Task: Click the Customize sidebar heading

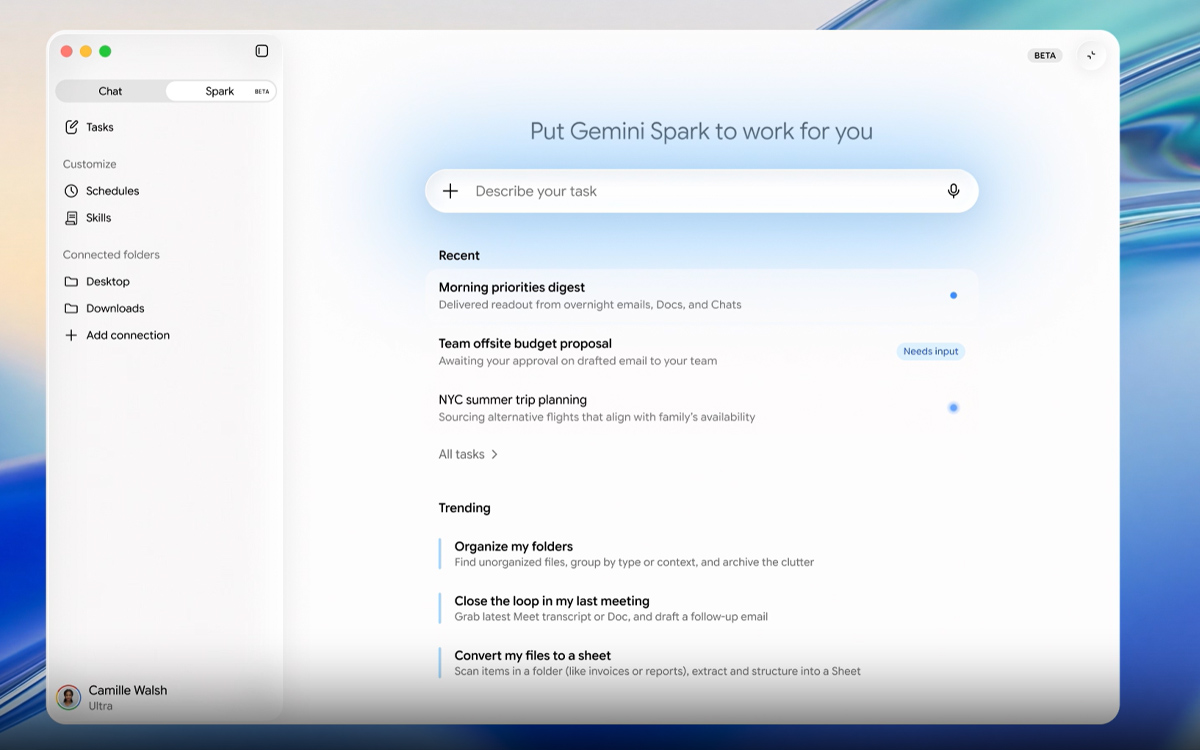Action: click(x=89, y=164)
